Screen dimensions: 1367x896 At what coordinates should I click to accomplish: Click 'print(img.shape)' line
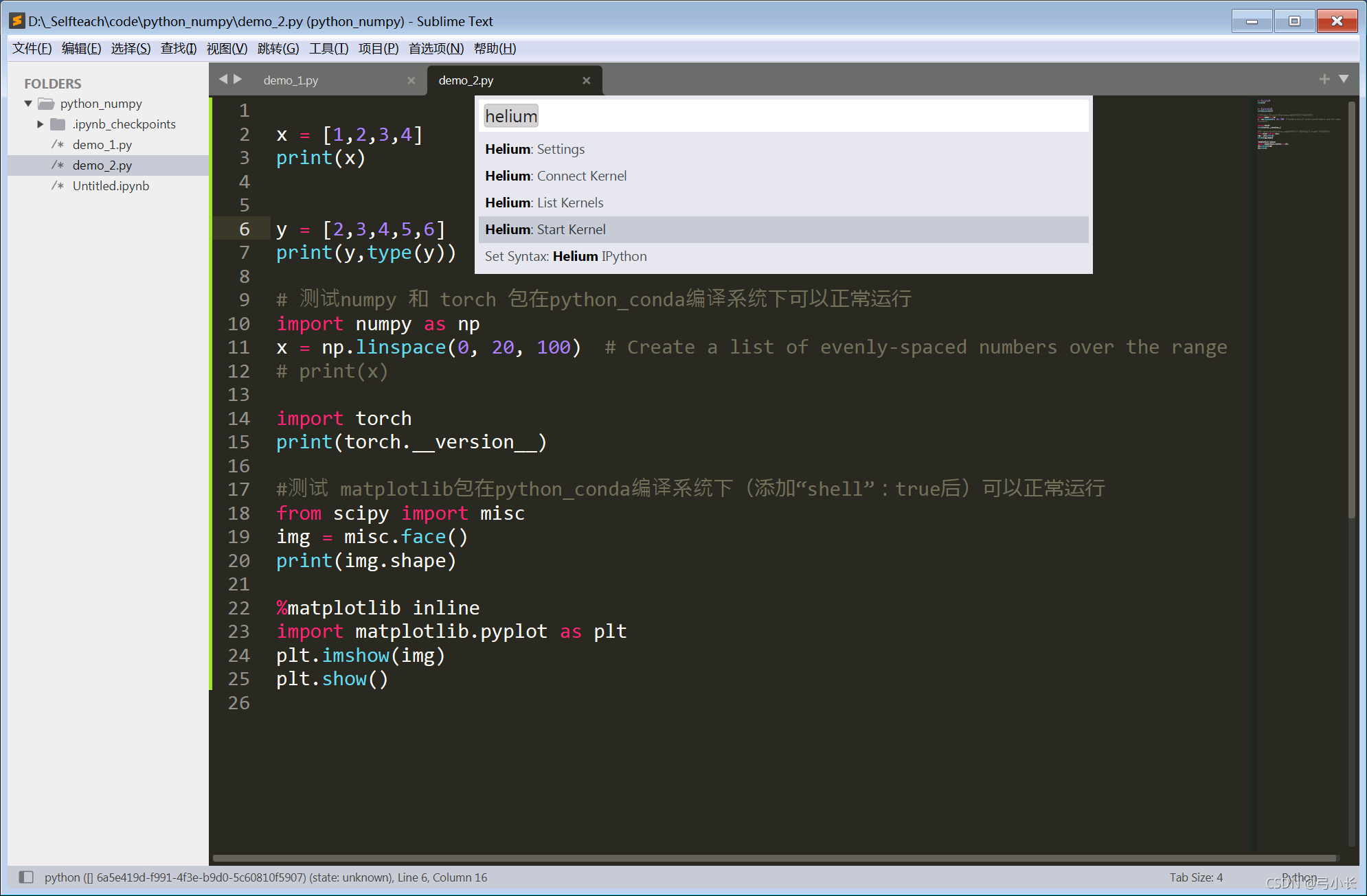(366, 560)
